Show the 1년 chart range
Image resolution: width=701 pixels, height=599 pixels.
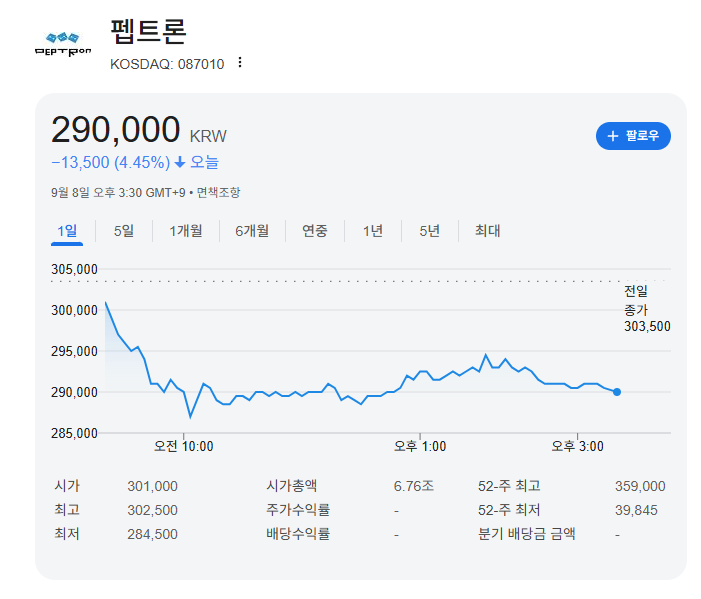372,231
